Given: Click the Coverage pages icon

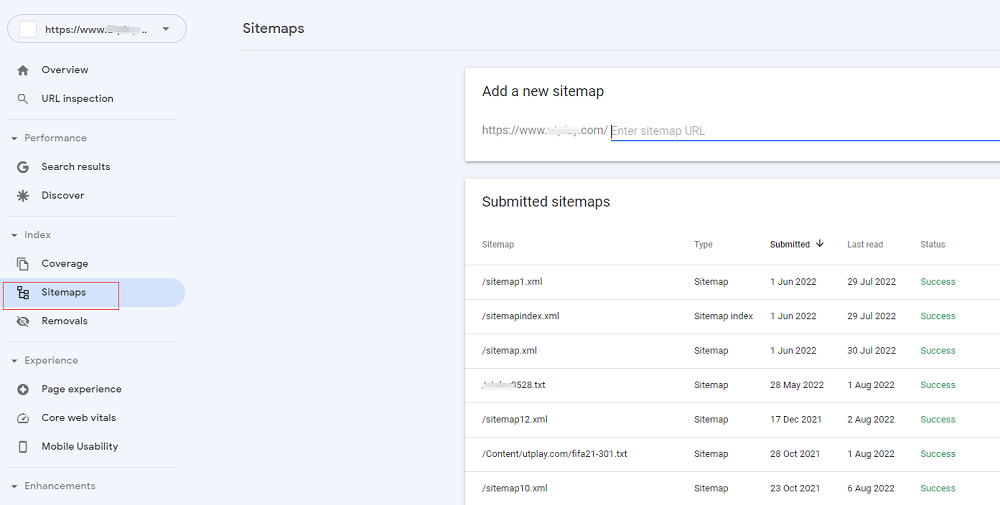Looking at the screenshot, I should tap(23, 264).
